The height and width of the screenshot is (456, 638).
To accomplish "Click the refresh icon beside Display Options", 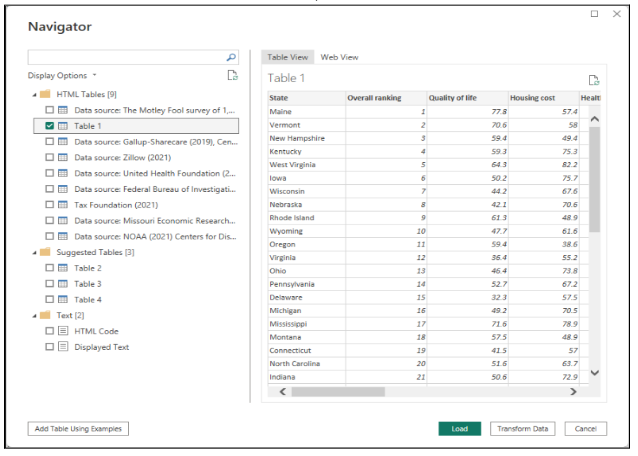I will (232, 75).
